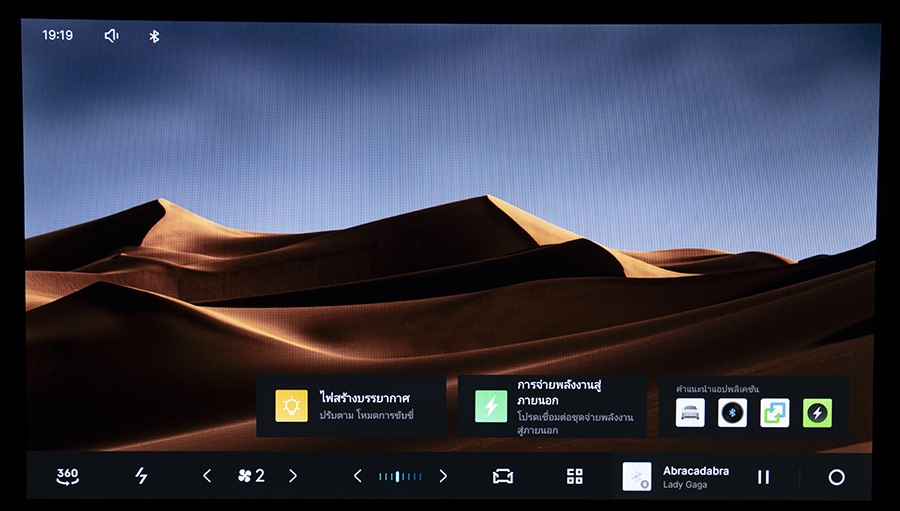900x511 pixels.
Task: Open the car app in recommended apps
Action: click(690, 412)
